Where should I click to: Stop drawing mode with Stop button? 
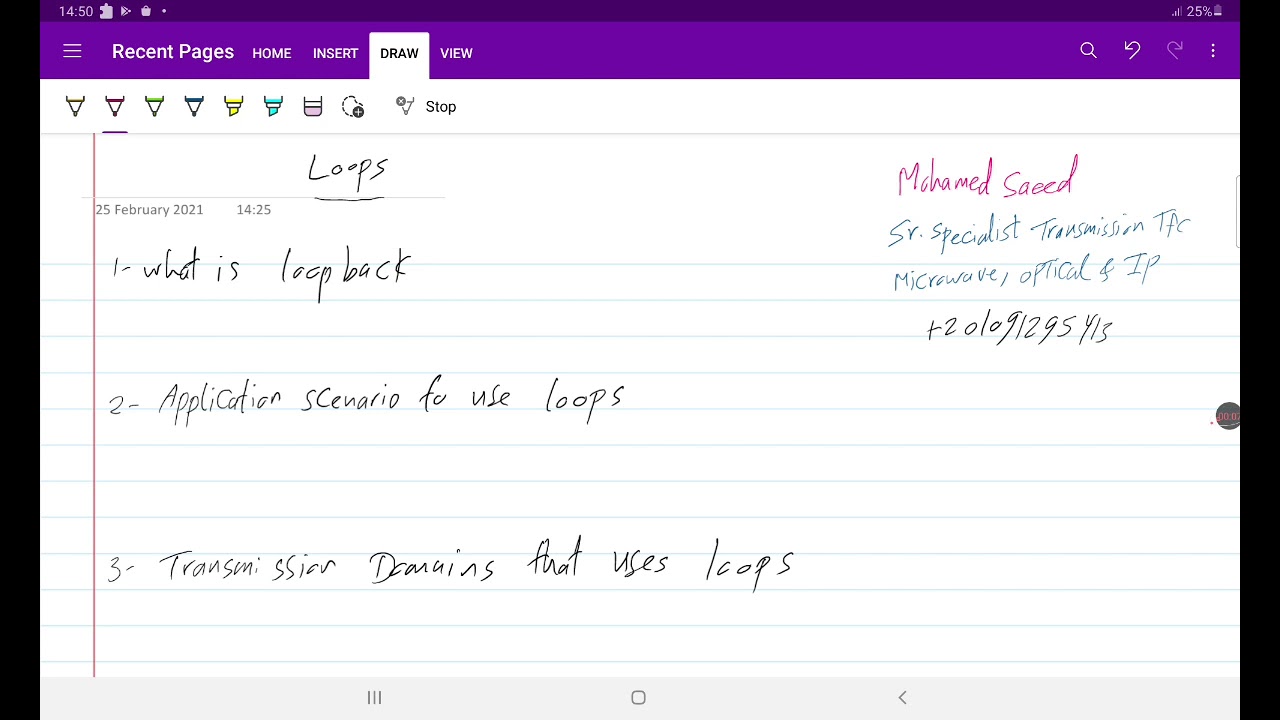pos(426,106)
